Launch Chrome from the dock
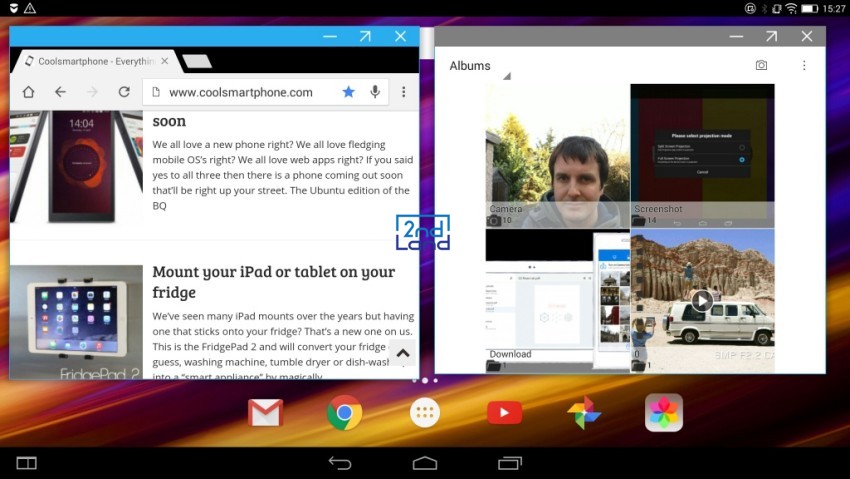 [344, 413]
